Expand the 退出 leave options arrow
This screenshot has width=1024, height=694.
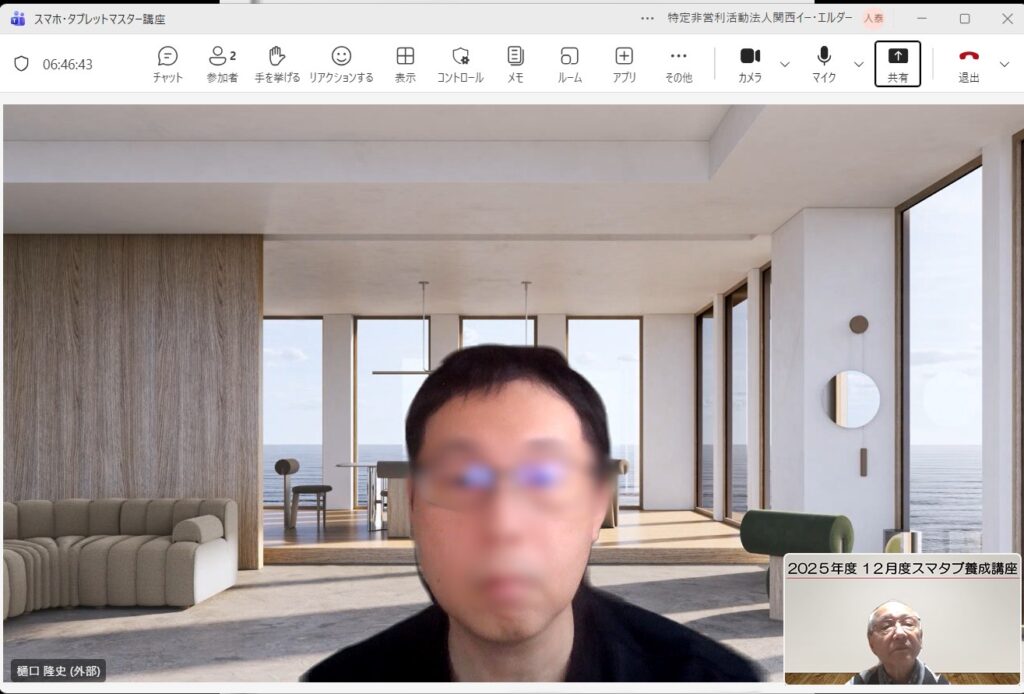1004,64
